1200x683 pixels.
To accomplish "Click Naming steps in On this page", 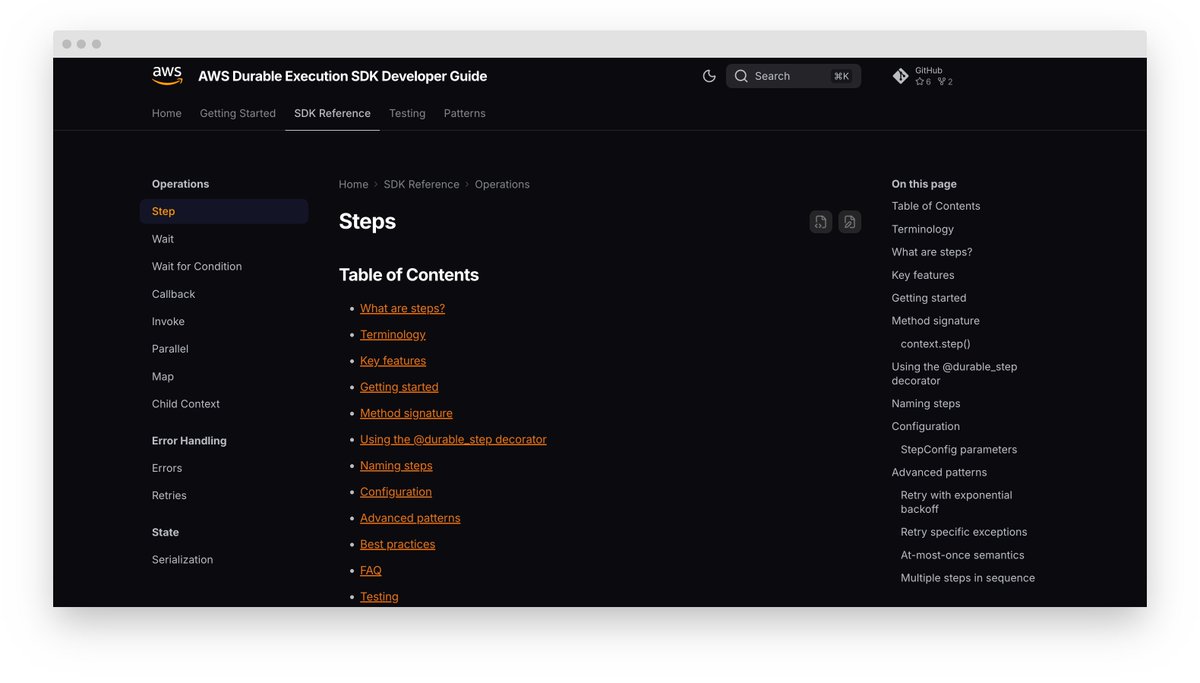I will (926, 404).
